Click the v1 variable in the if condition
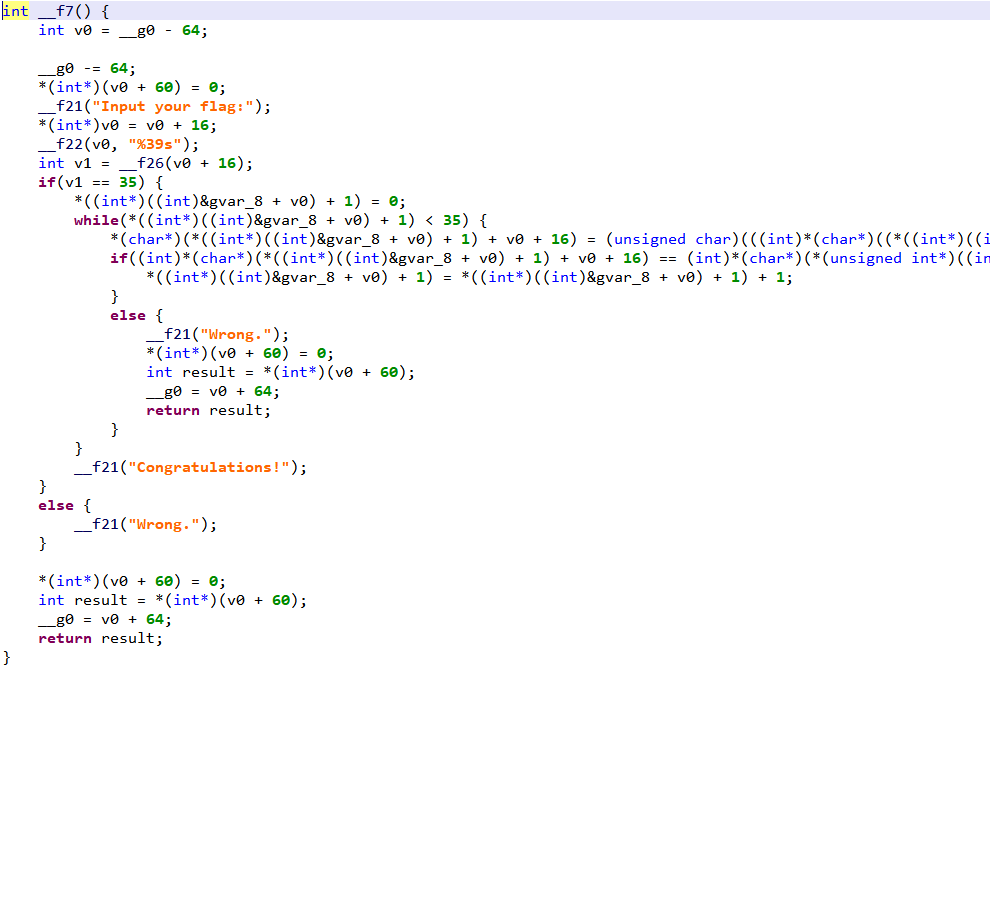The image size is (990, 906). (74, 182)
